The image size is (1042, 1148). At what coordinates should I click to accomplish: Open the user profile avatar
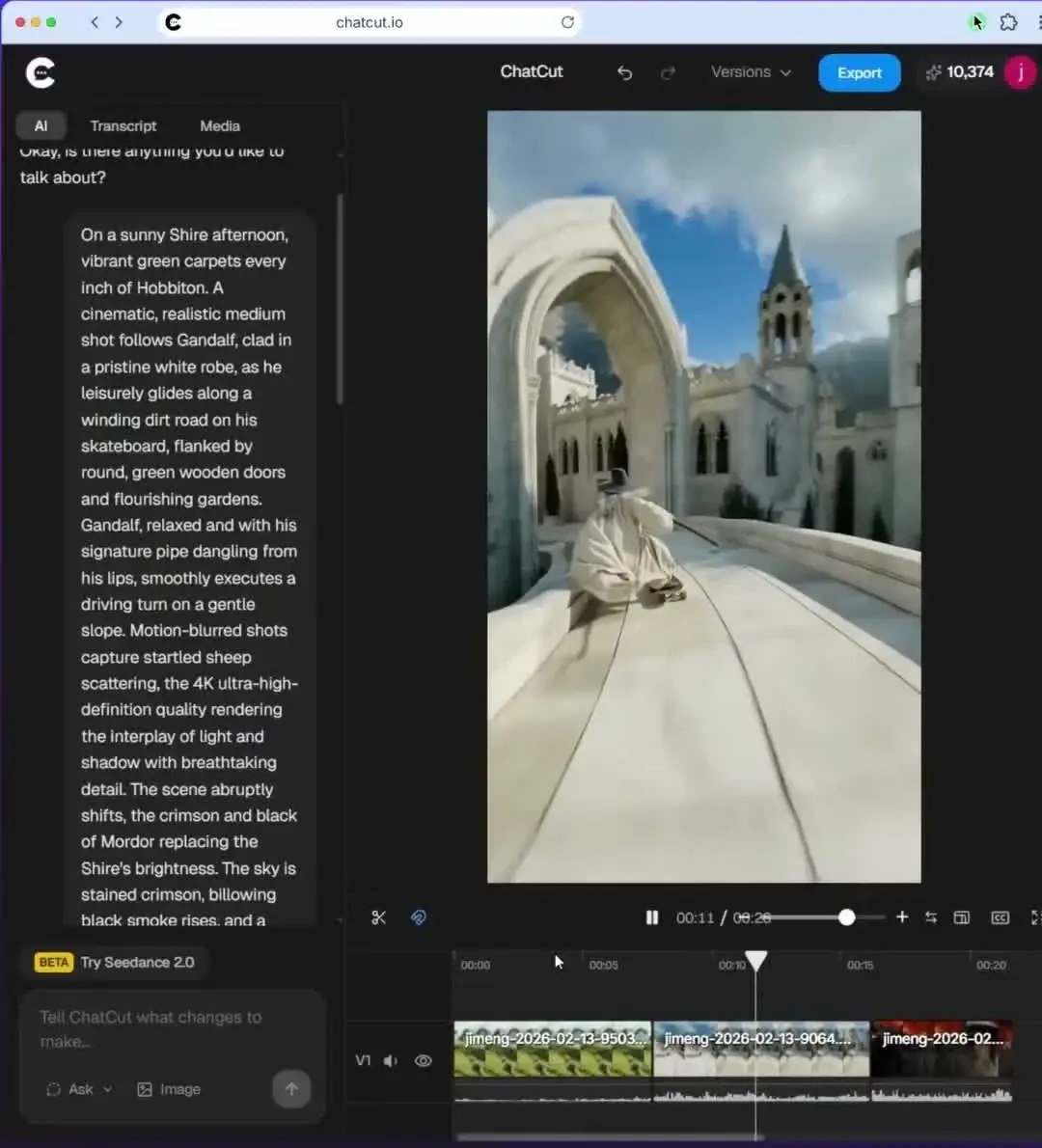[x=1020, y=72]
